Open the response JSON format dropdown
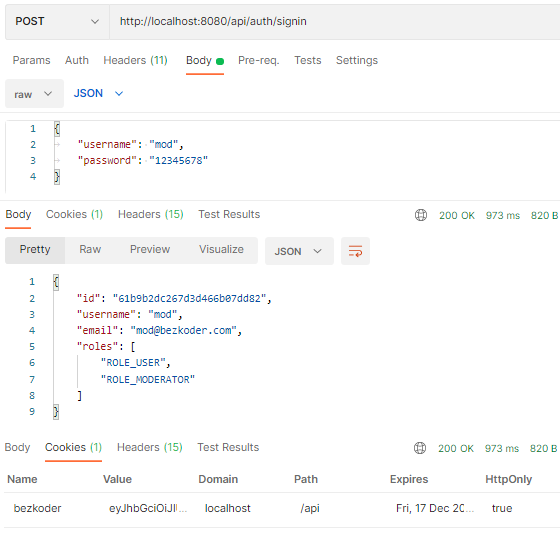 pyautogui.click(x=299, y=251)
